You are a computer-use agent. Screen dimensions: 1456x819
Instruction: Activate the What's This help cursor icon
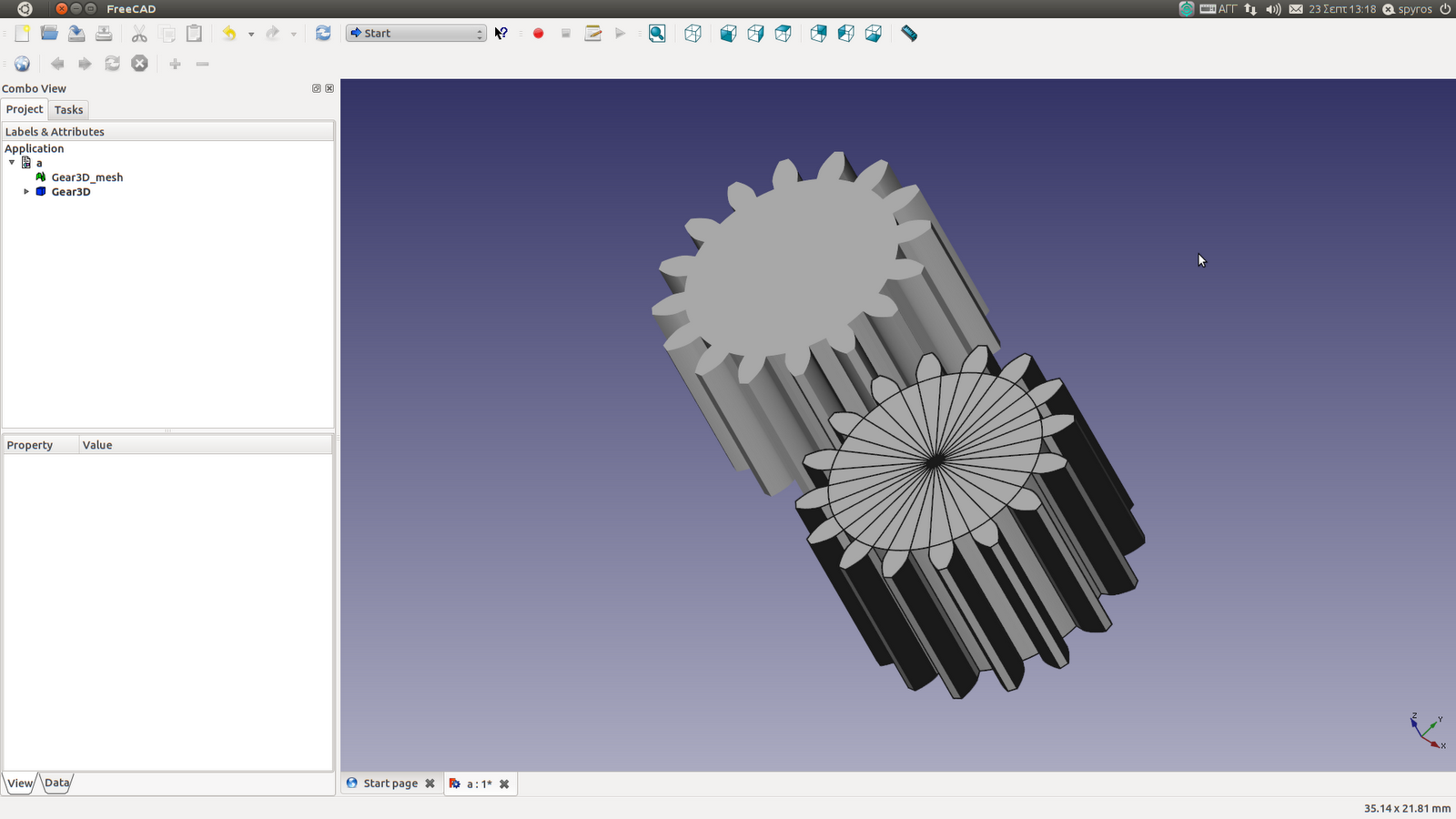[x=501, y=33]
